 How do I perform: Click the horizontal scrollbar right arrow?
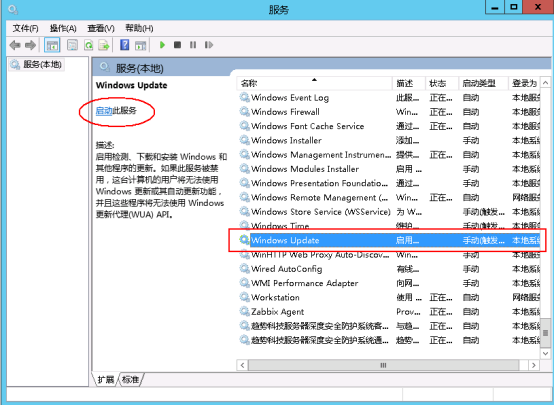[x=534, y=365]
